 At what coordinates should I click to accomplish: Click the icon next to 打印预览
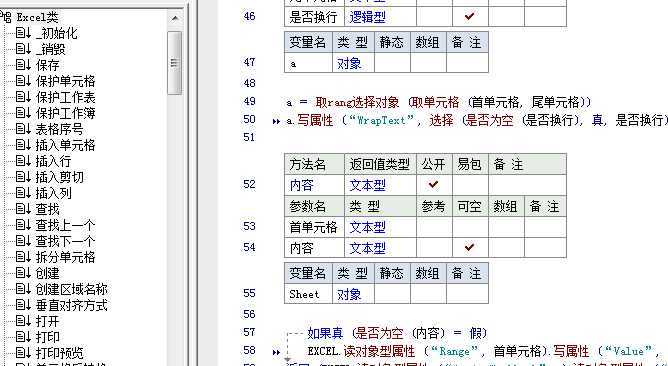tap(23, 353)
